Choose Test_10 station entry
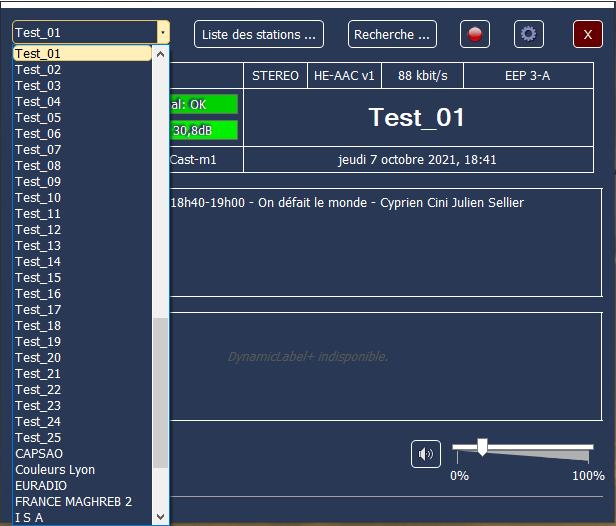 [82, 198]
